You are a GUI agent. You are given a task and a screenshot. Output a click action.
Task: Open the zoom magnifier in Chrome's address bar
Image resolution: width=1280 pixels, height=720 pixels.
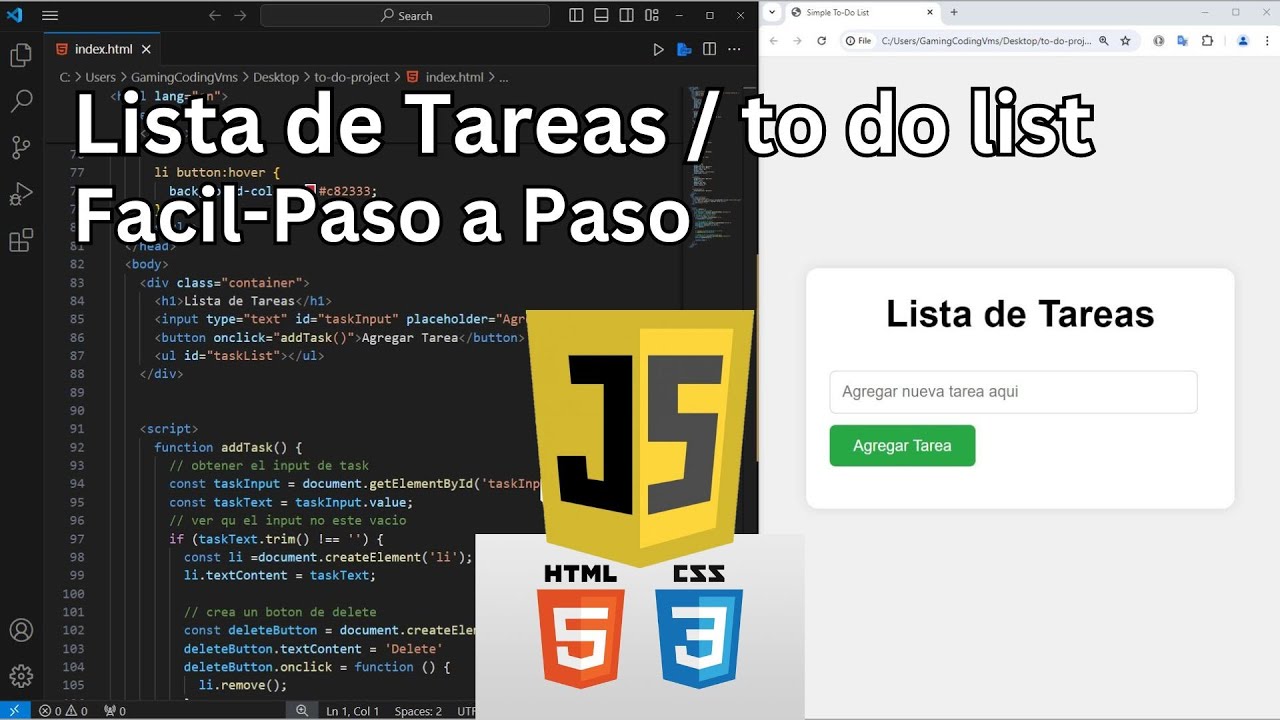(x=1104, y=41)
